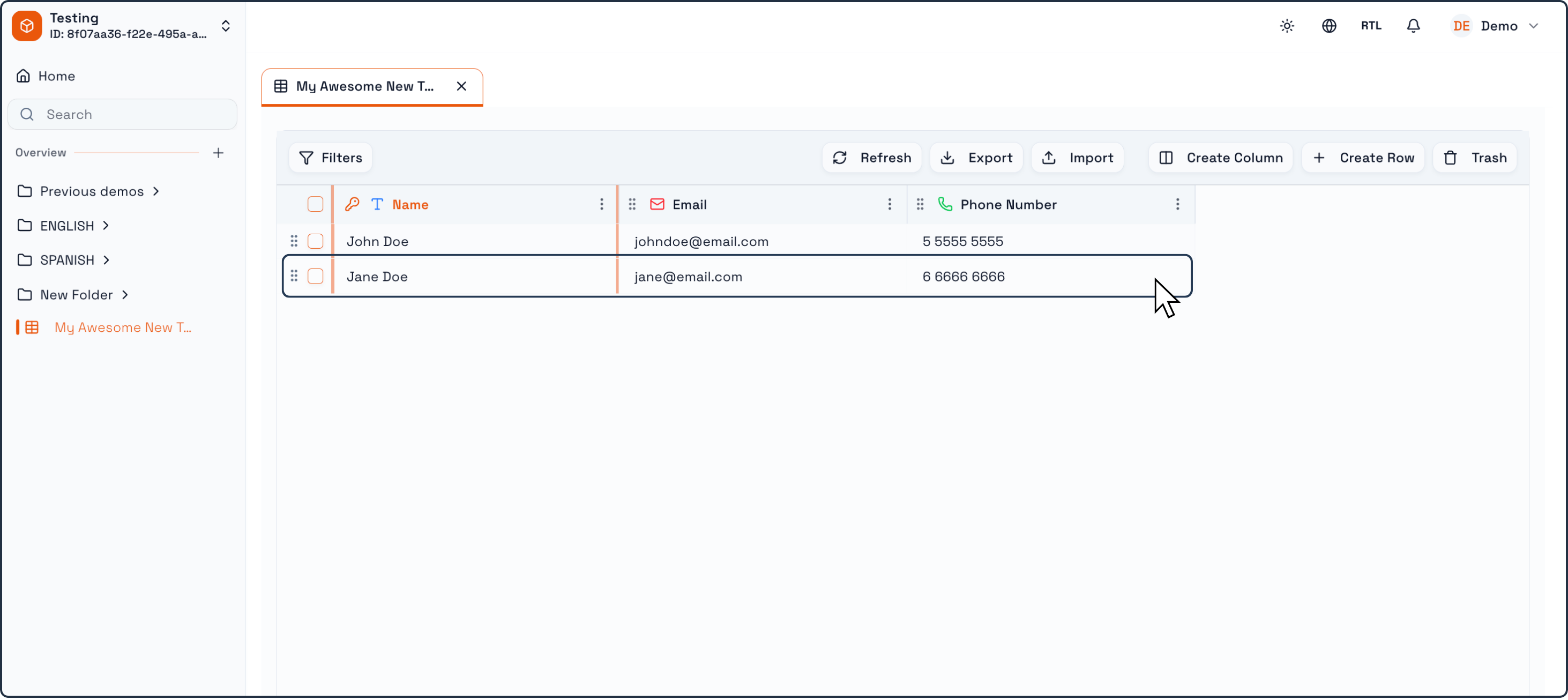Open Email column options menu
Viewport: 1568px width, 700px height.
click(x=890, y=205)
